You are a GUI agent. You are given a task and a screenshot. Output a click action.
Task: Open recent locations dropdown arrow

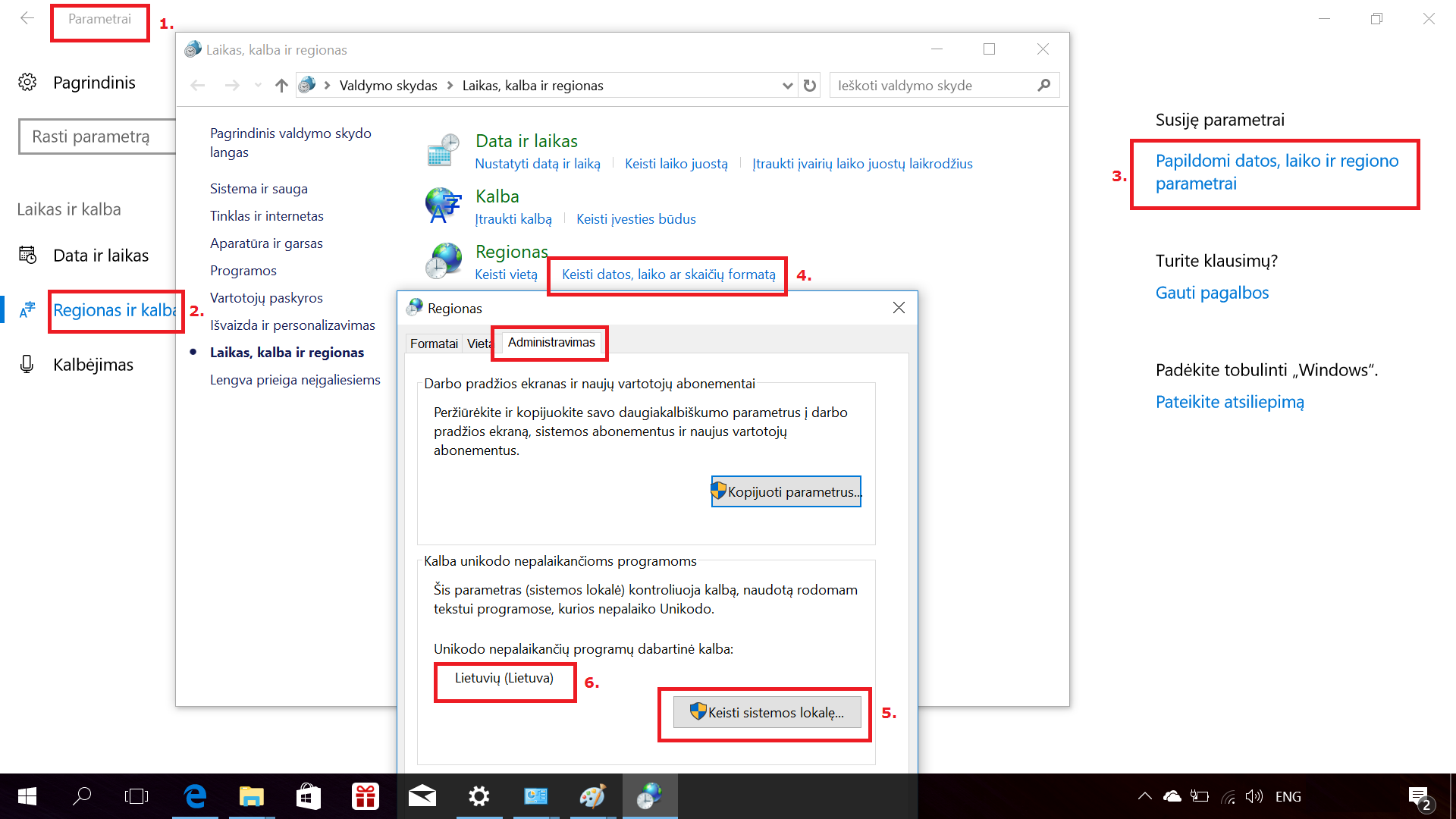click(x=258, y=86)
